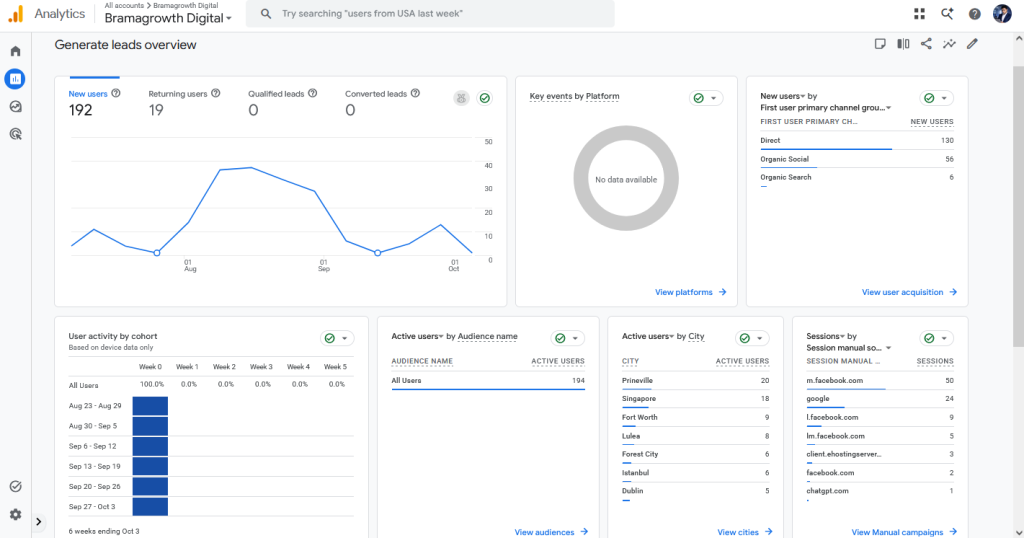Screen dimensions: 1024x538
Task: Click the chatgpt.com session source row
Action: point(880,492)
